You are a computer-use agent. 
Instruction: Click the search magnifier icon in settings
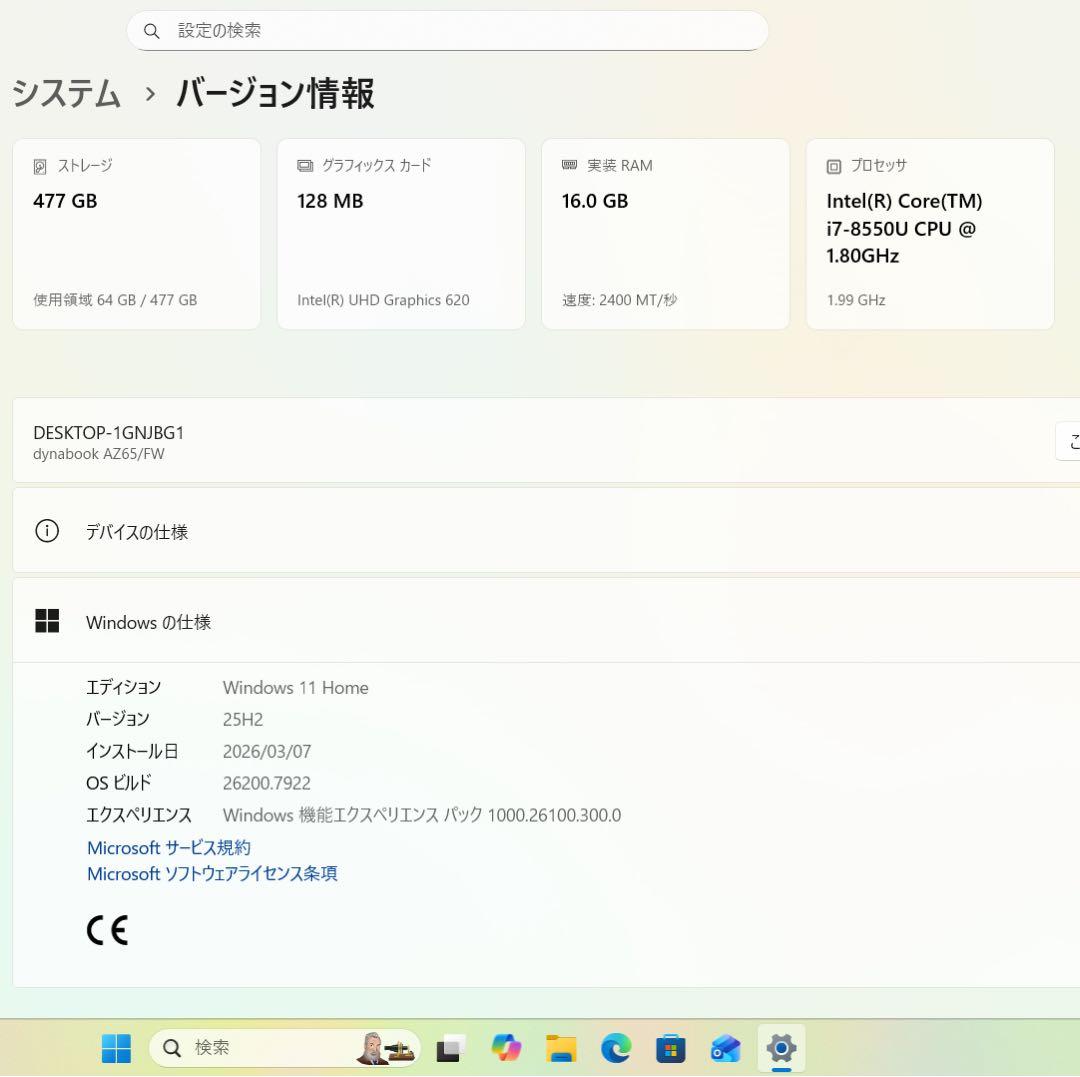pos(152,31)
